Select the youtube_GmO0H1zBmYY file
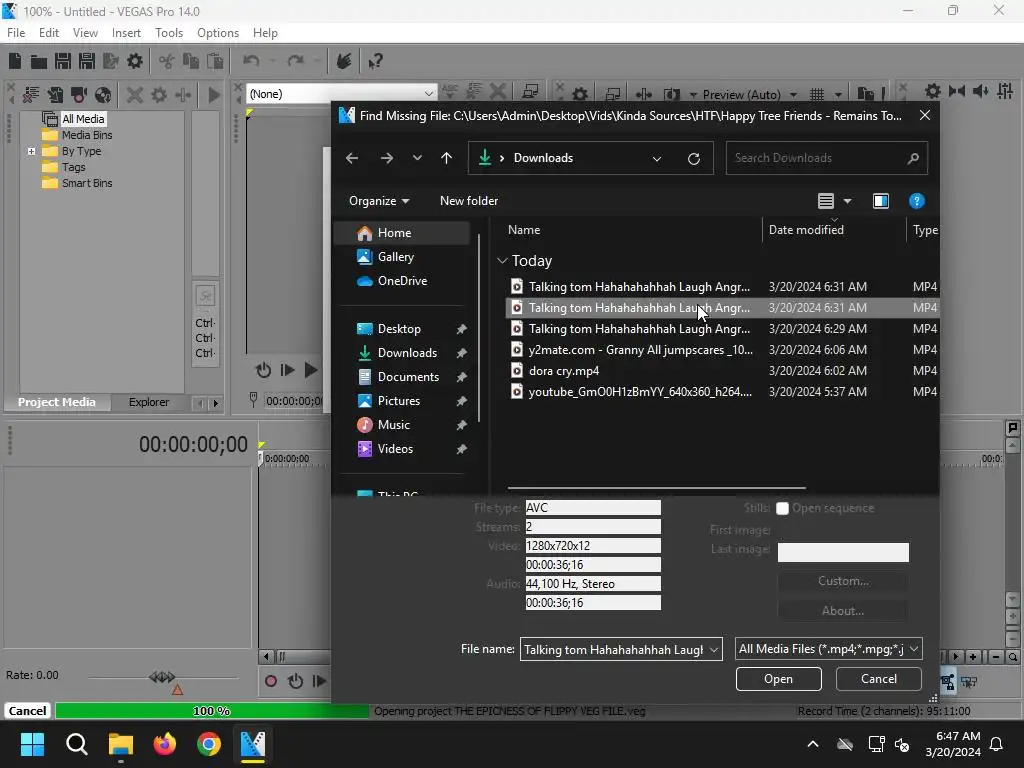 pyautogui.click(x=722, y=392)
